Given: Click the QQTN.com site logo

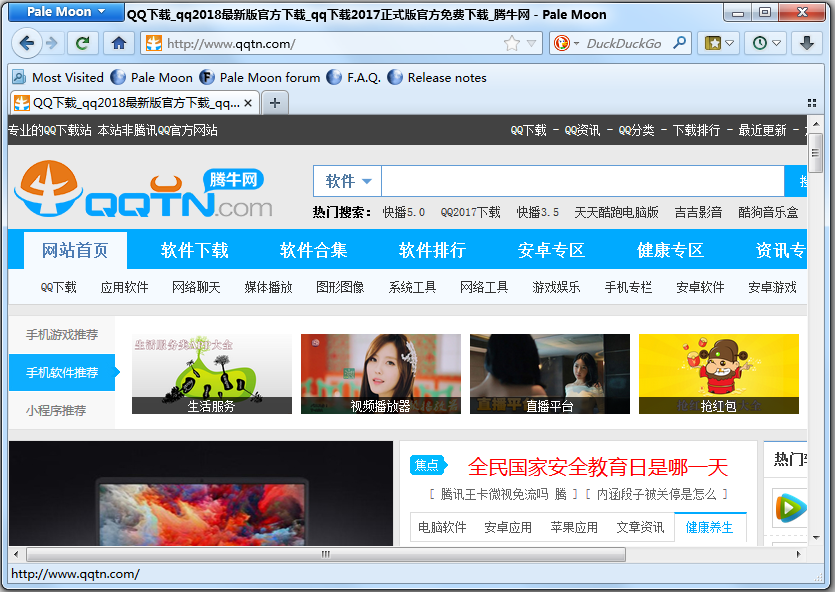Looking at the screenshot, I should tap(143, 190).
